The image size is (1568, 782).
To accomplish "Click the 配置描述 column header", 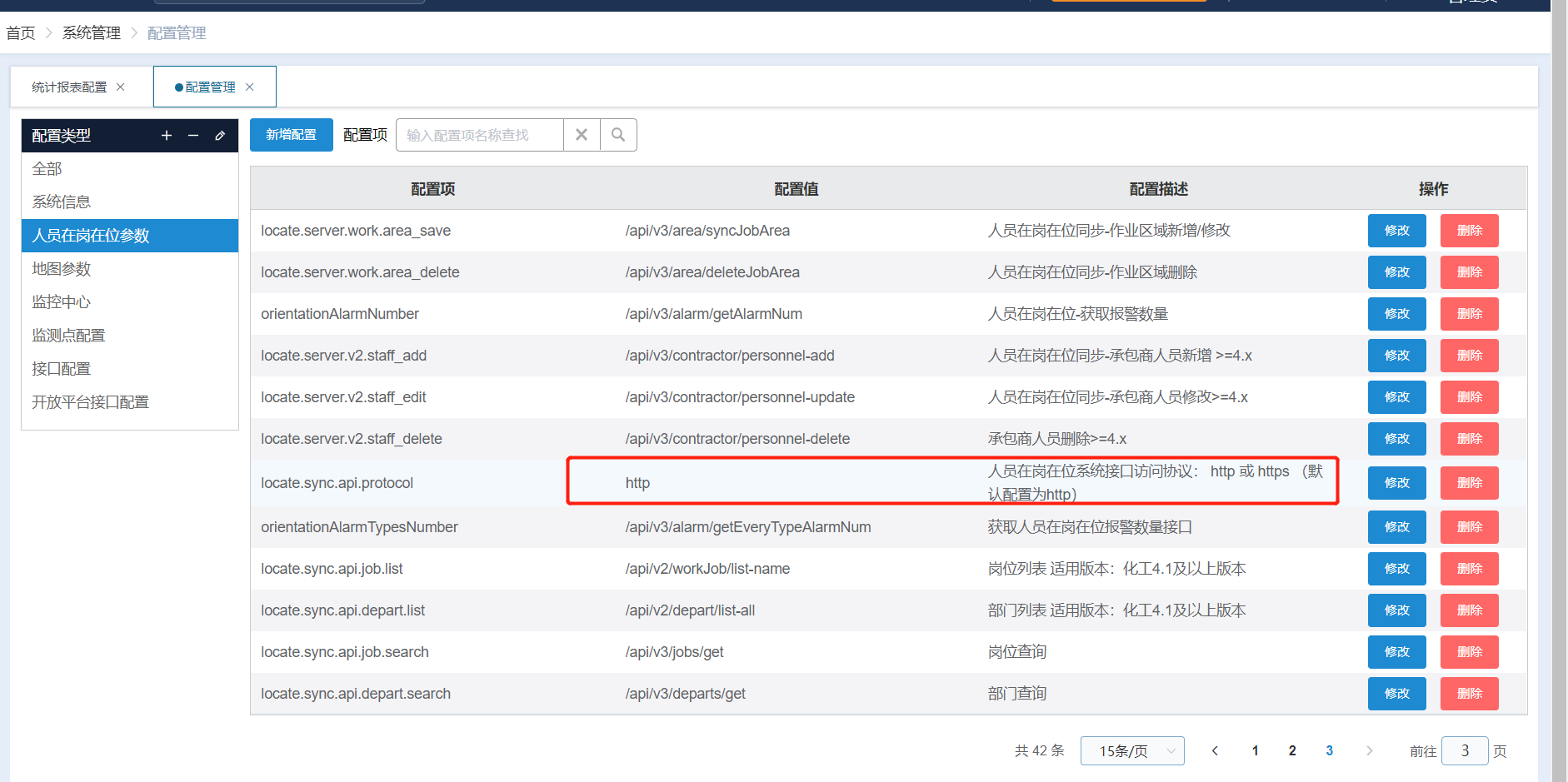I will pos(1159,189).
